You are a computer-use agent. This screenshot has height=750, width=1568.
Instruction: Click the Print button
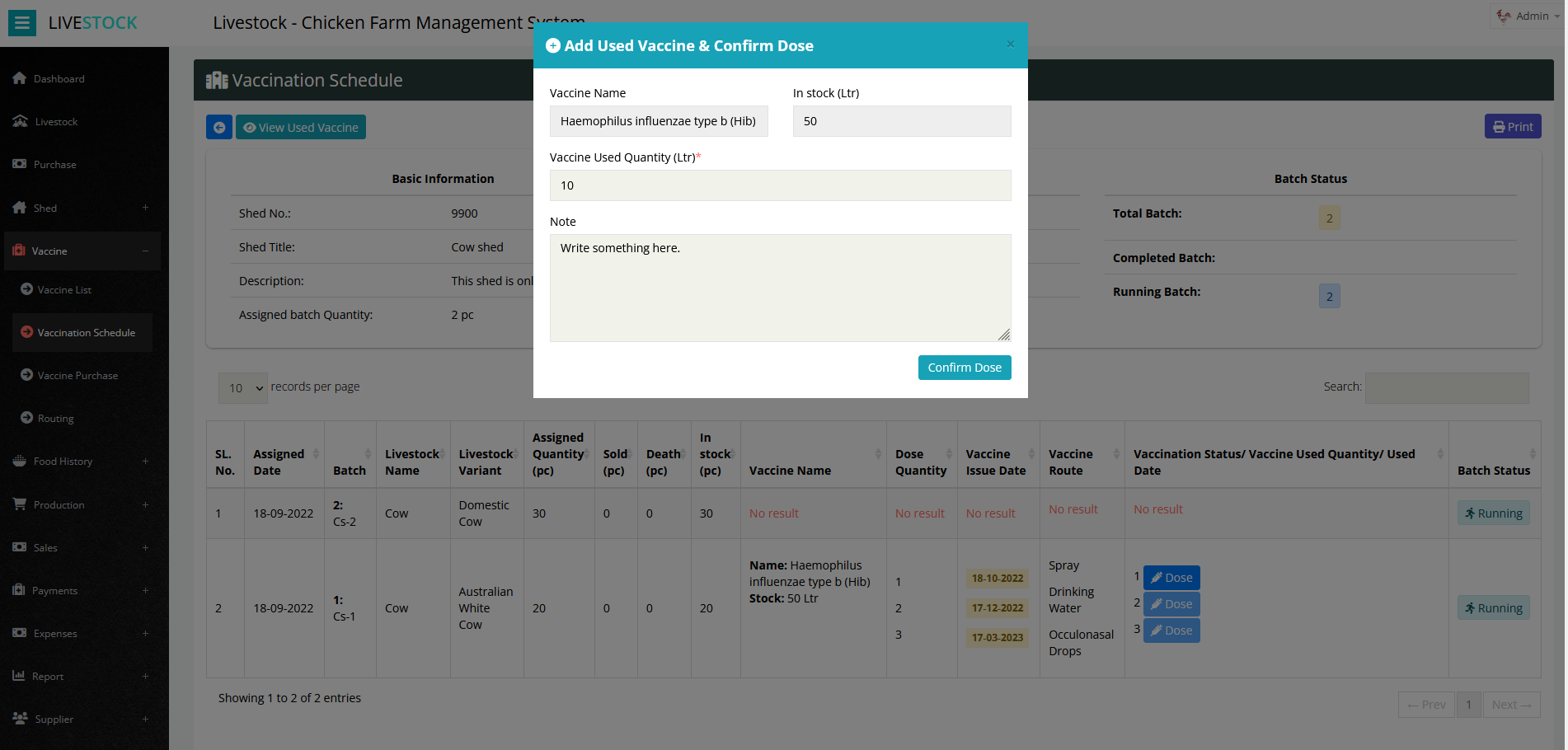coord(1513,126)
